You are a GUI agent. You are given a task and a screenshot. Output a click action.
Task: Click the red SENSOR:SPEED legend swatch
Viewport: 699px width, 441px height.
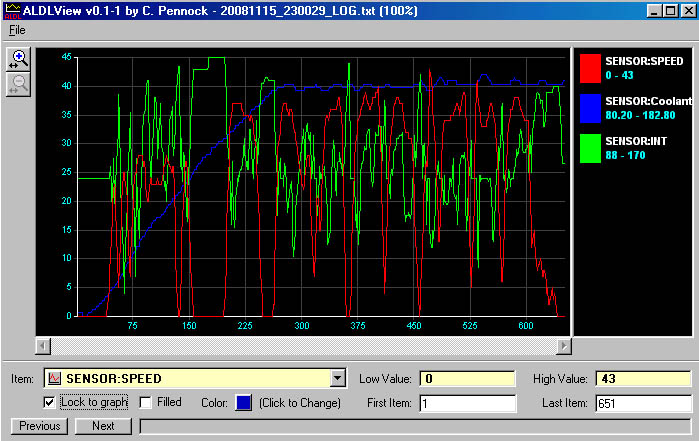[x=590, y=68]
